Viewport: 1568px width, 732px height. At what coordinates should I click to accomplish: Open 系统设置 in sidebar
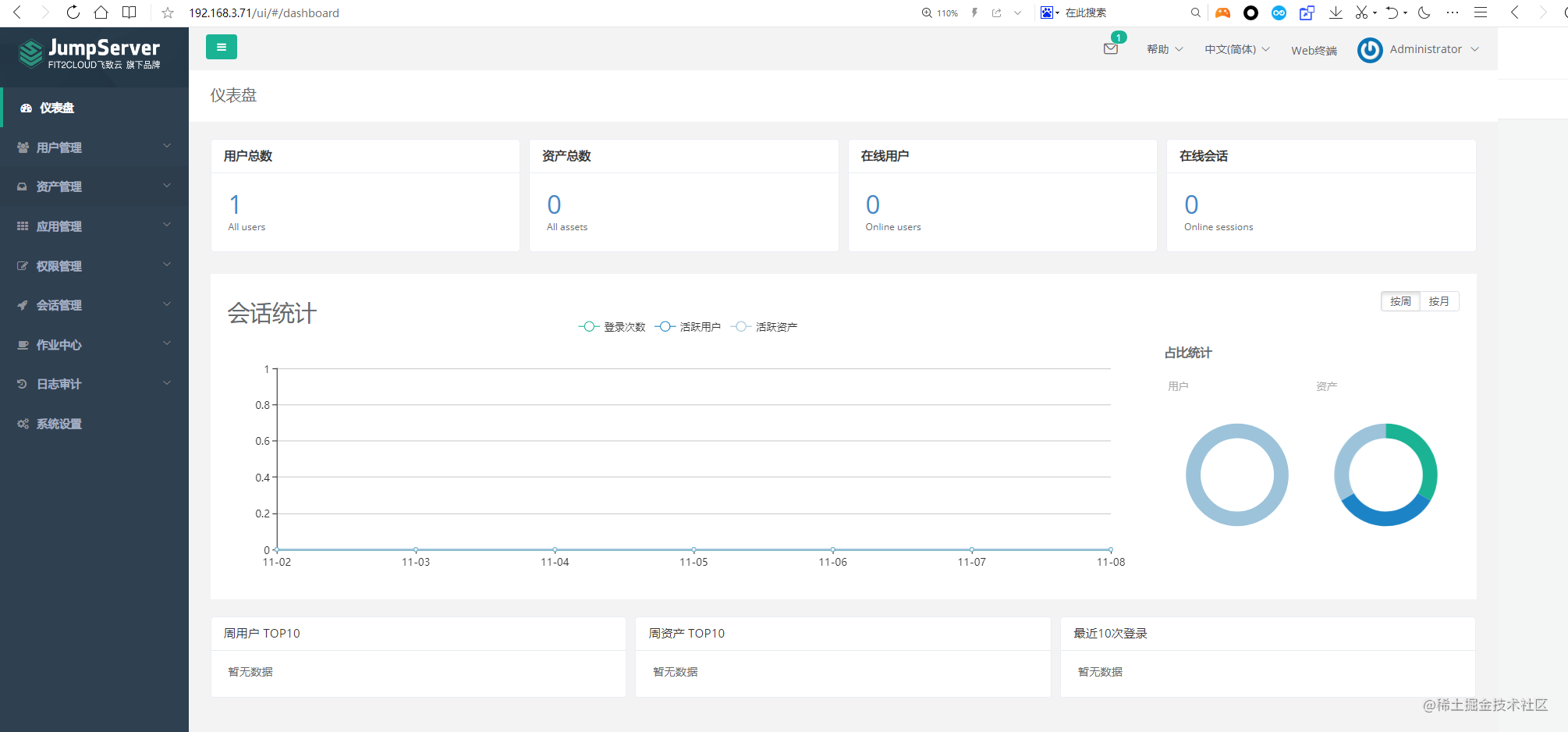94,424
